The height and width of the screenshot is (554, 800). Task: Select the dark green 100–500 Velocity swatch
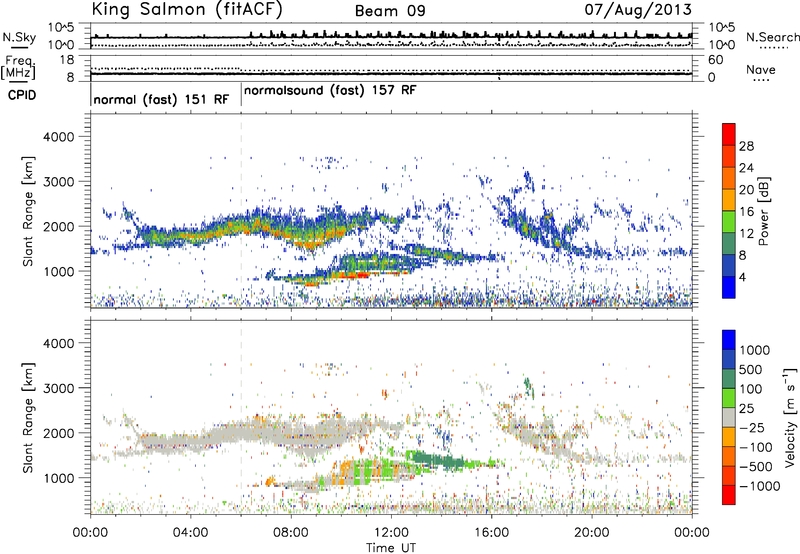(729, 379)
